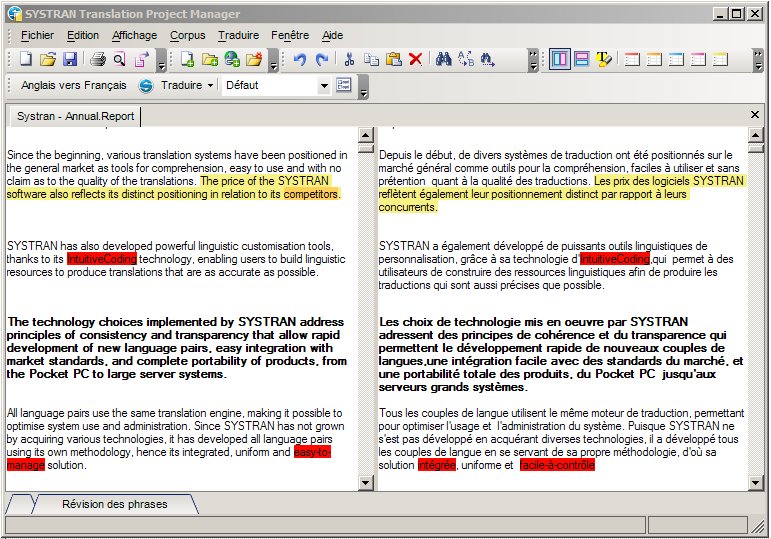The width and height of the screenshot is (771, 539).
Task: Click red-highlighted intégrée word
Action: coord(437,465)
